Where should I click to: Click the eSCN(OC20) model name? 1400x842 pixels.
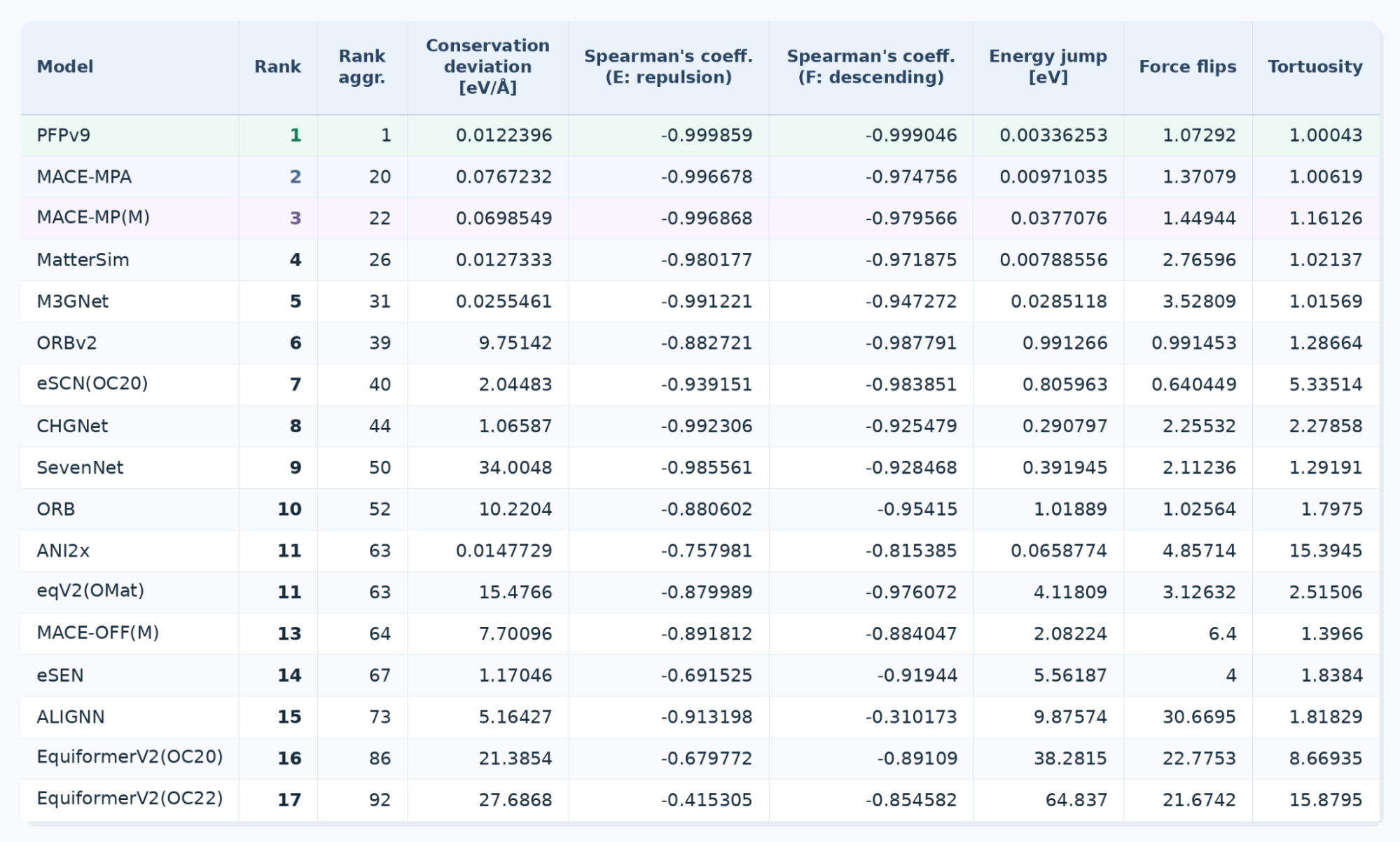point(92,384)
